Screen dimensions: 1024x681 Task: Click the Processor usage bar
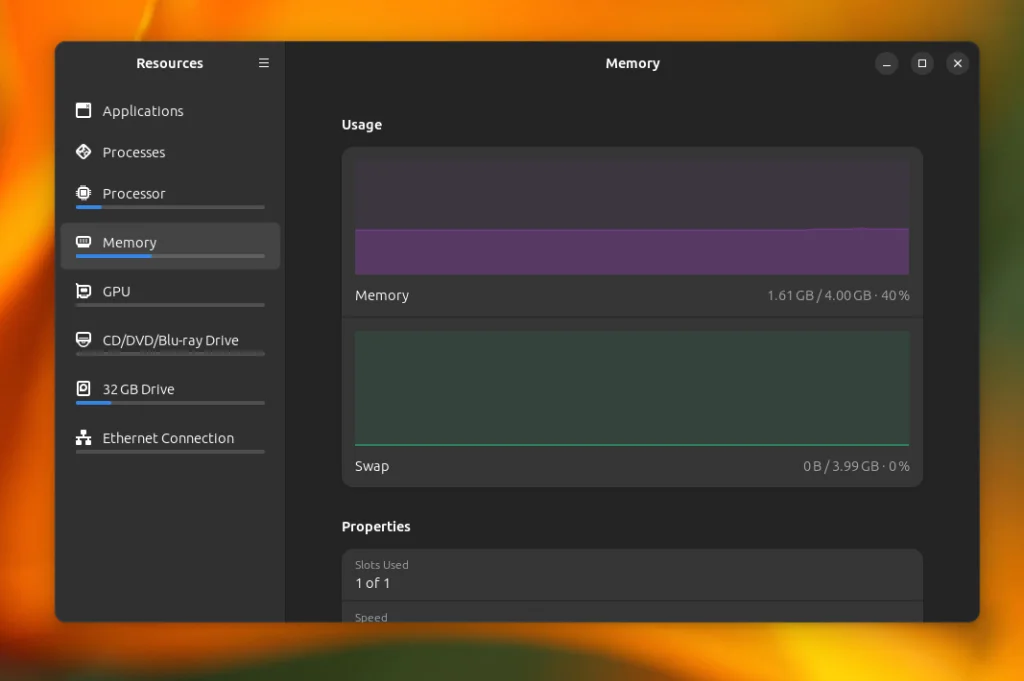click(170, 207)
